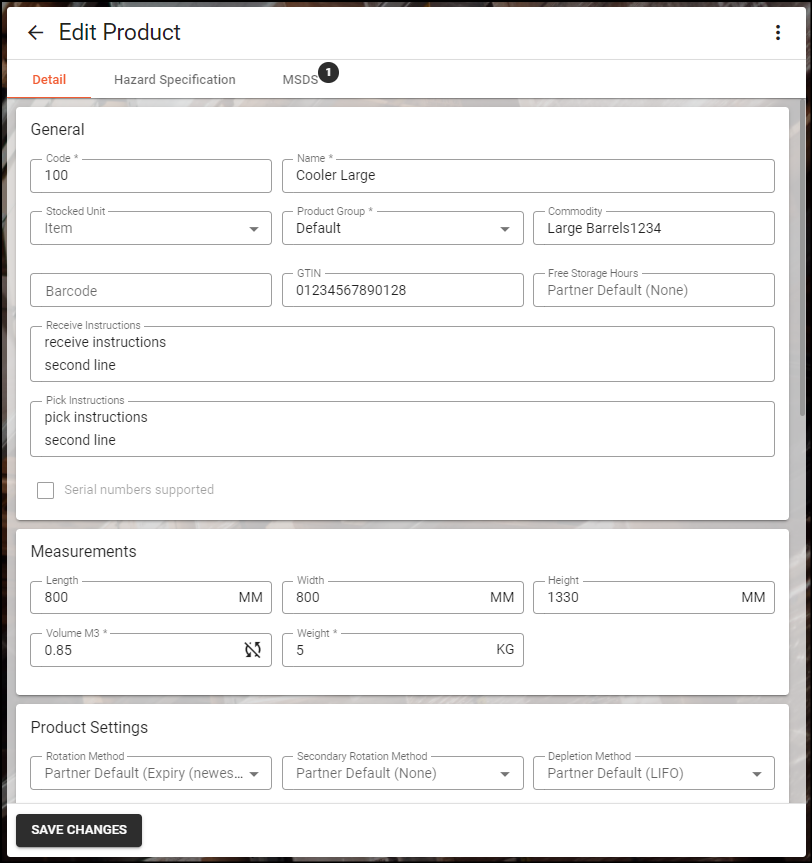The width and height of the screenshot is (812, 863).
Task: Click the vertical scrollbar
Action: [x=803, y=258]
